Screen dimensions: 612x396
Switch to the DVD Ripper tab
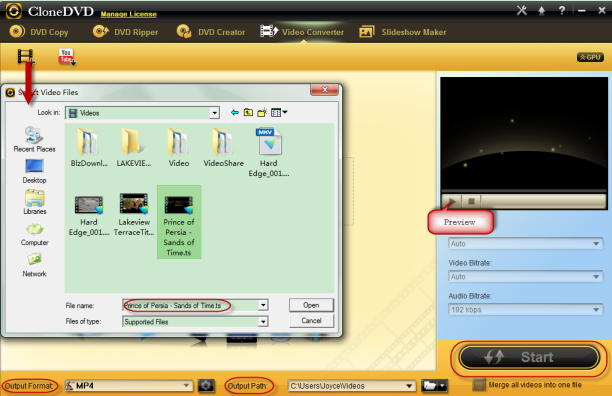pos(126,32)
